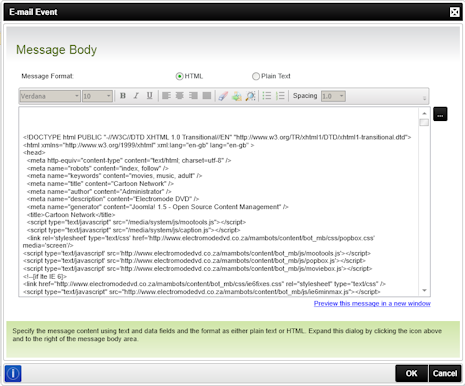
Task: Toggle italic formatting
Action: click(136, 96)
